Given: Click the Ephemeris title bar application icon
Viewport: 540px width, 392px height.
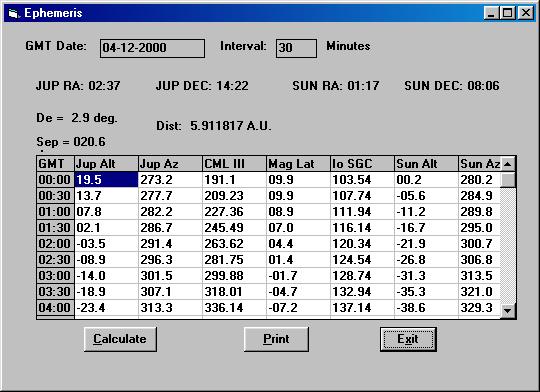Looking at the screenshot, I should click(x=13, y=13).
